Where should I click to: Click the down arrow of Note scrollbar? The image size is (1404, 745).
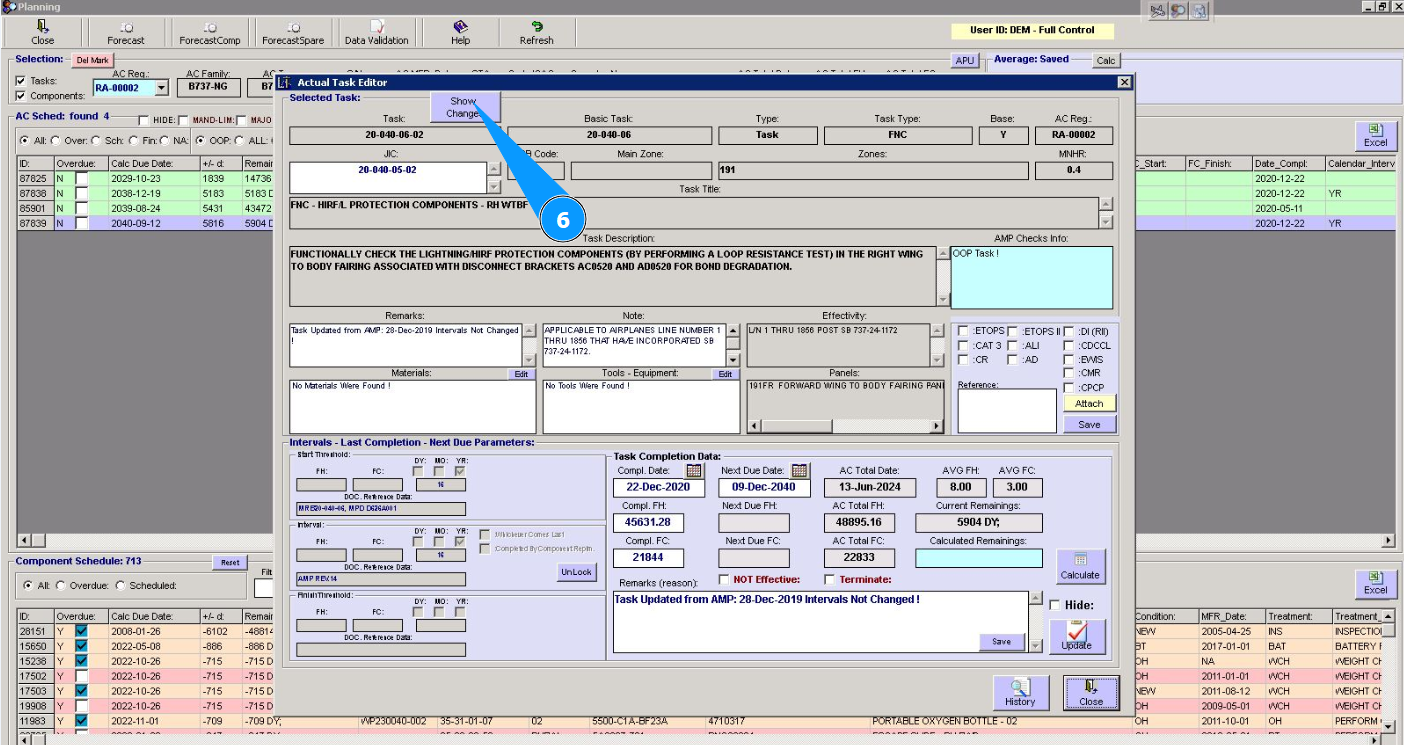734,360
